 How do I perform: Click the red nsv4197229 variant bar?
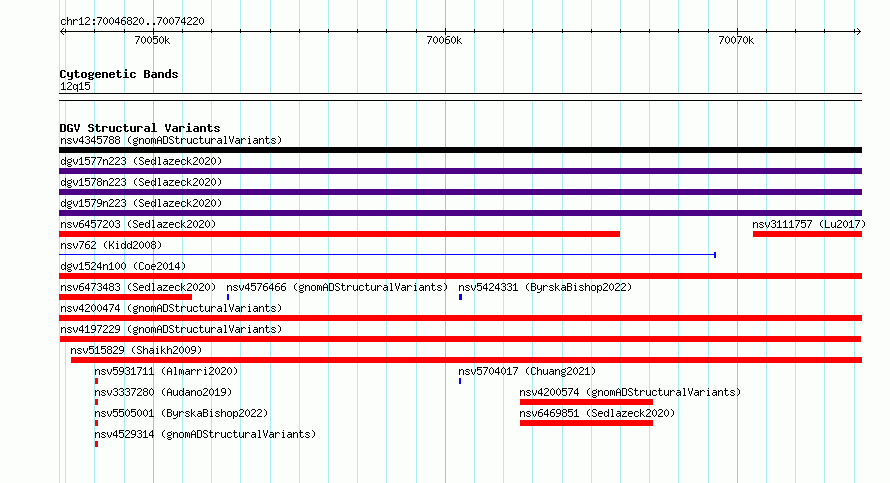[x=460, y=339]
